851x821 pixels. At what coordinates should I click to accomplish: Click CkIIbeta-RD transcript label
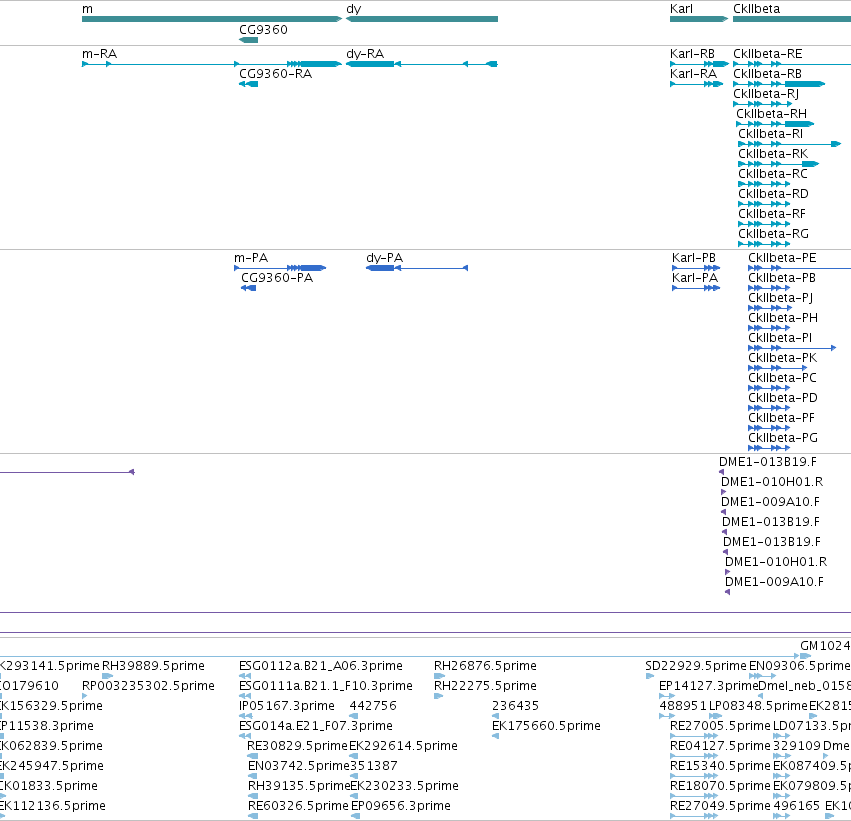tap(773, 194)
